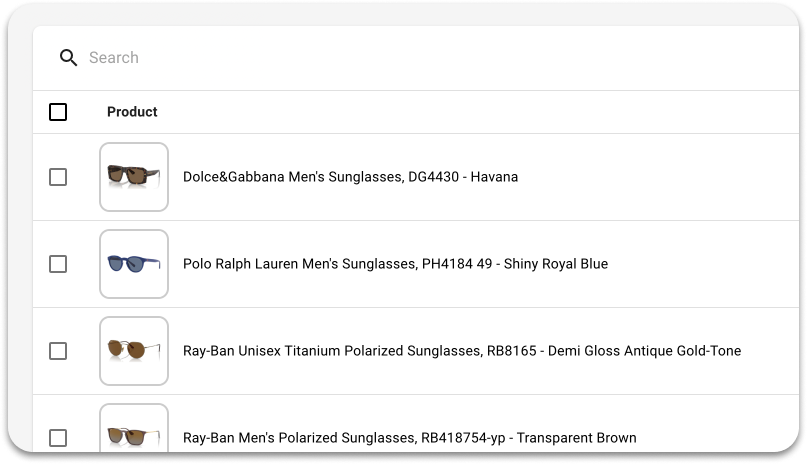This screenshot has width=807, height=464.
Task: Open Dolce&Gabbana Men's Sunglasses DG4430 product name
Action: click(x=350, y=177)
